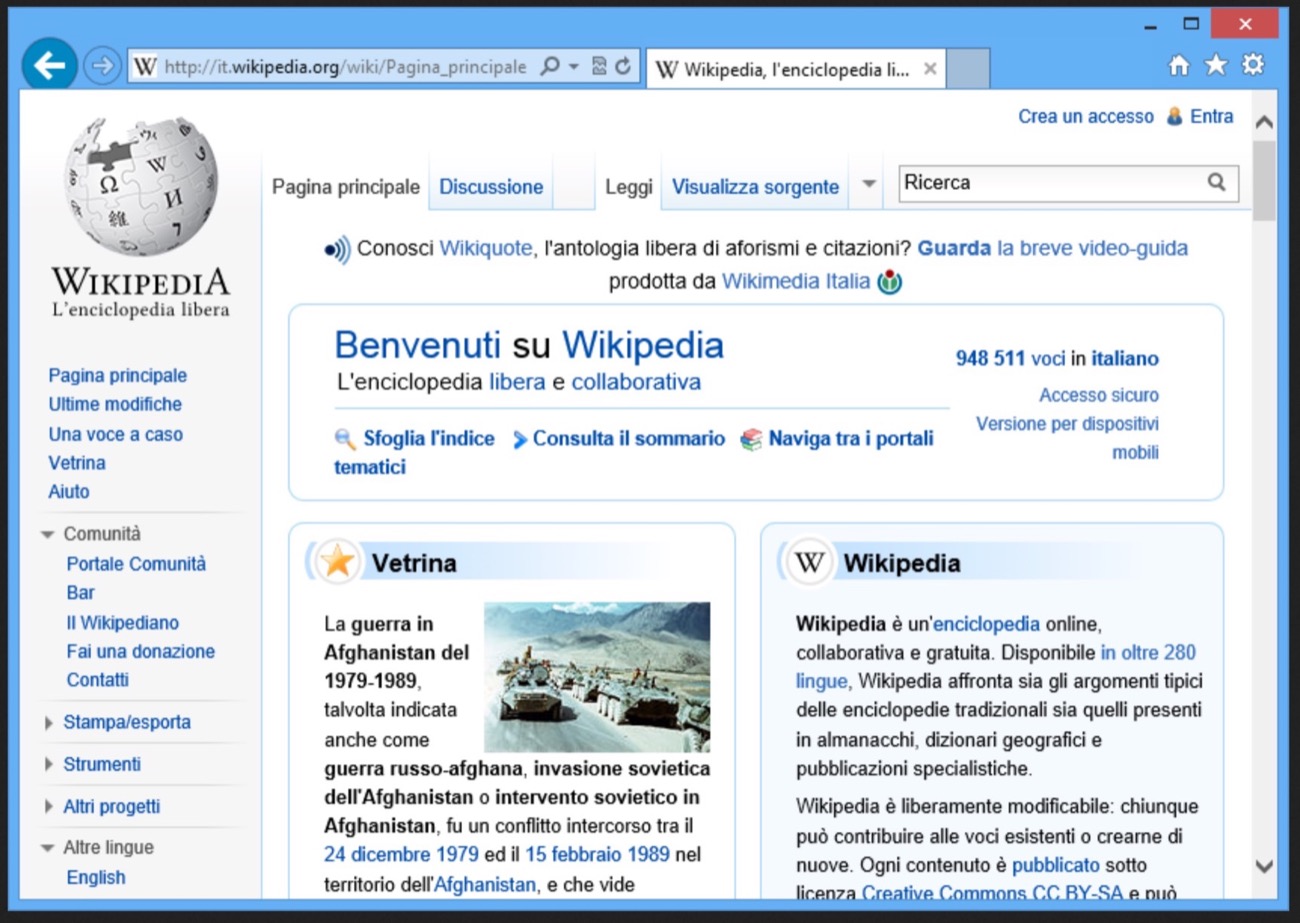Viewport: 1300px width, 923px height.
Task: Click the browser Forward arrow button
Action: point(102,66)
